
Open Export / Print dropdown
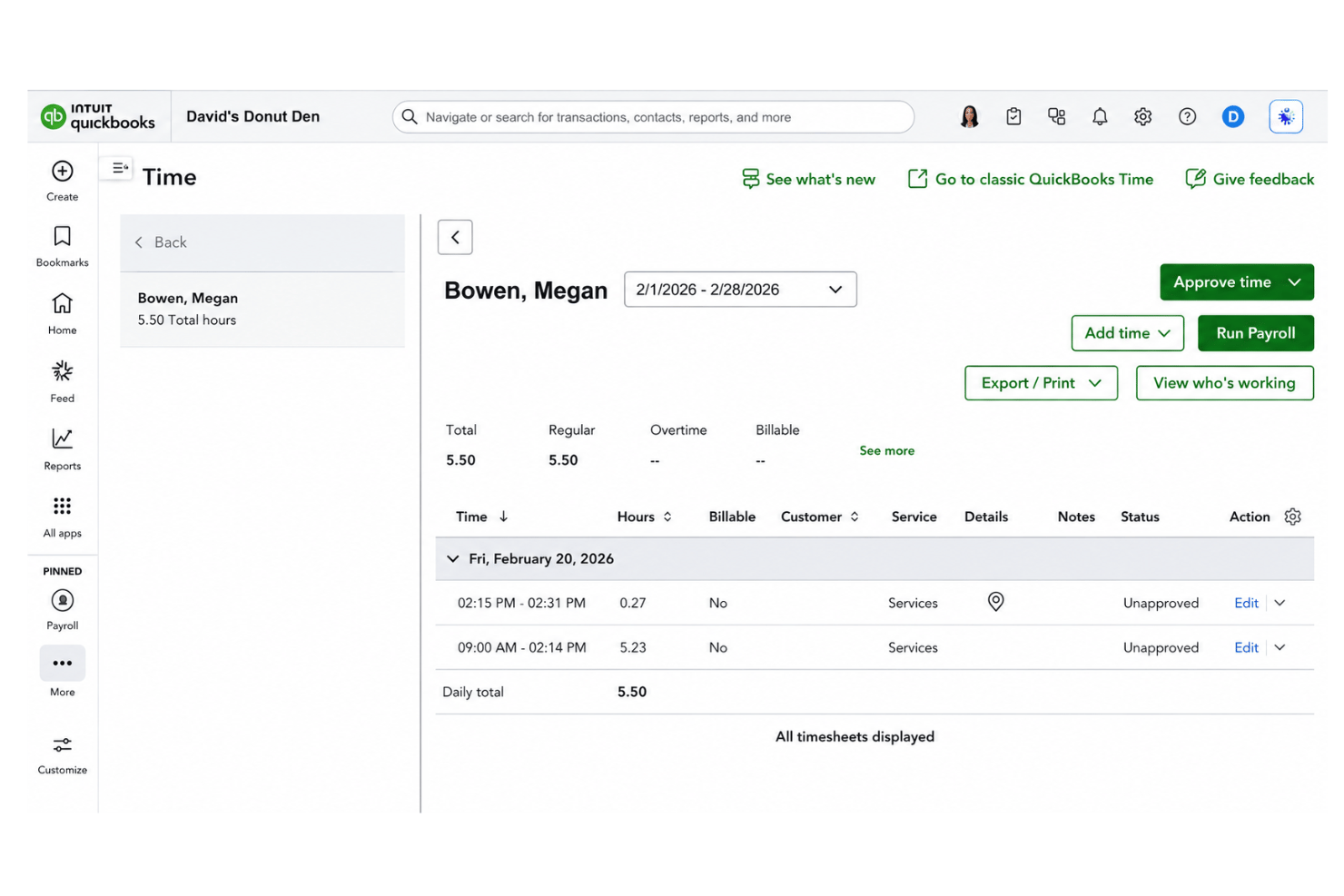point(1041,383)
